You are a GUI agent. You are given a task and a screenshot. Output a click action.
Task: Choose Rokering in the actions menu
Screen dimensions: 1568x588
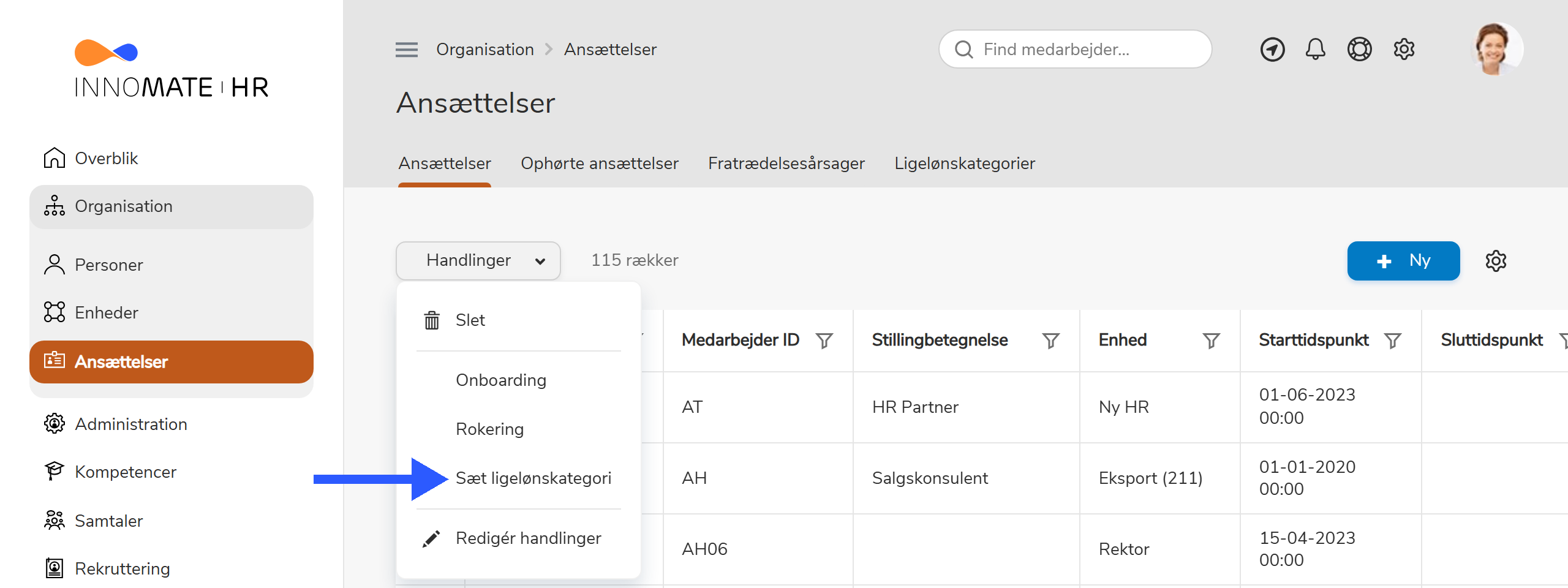490,429
